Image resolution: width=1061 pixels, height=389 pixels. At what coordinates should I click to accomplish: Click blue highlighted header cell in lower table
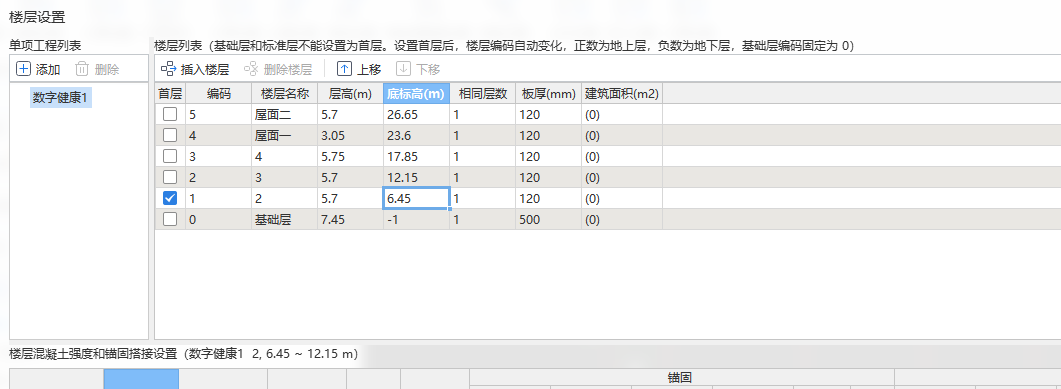(141, 379)
